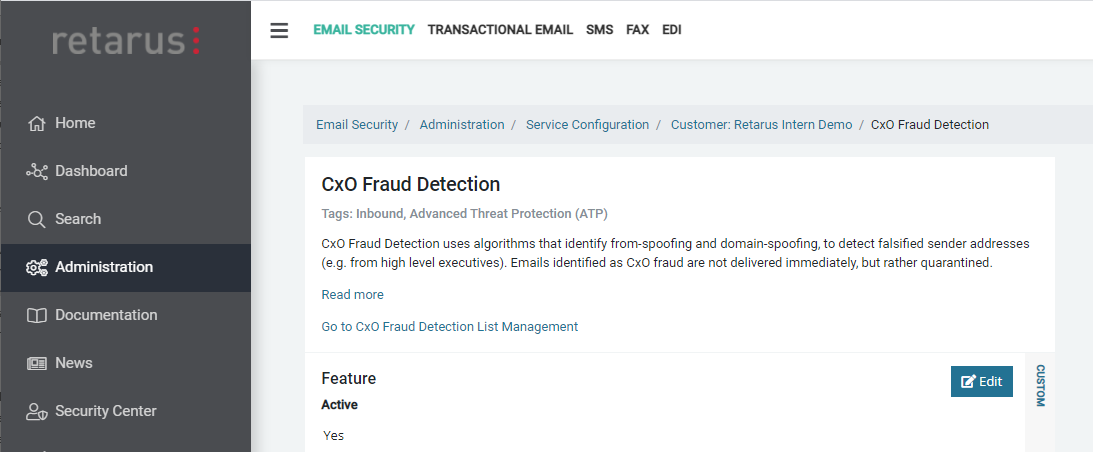Open the EDI tab

[672, 30]
